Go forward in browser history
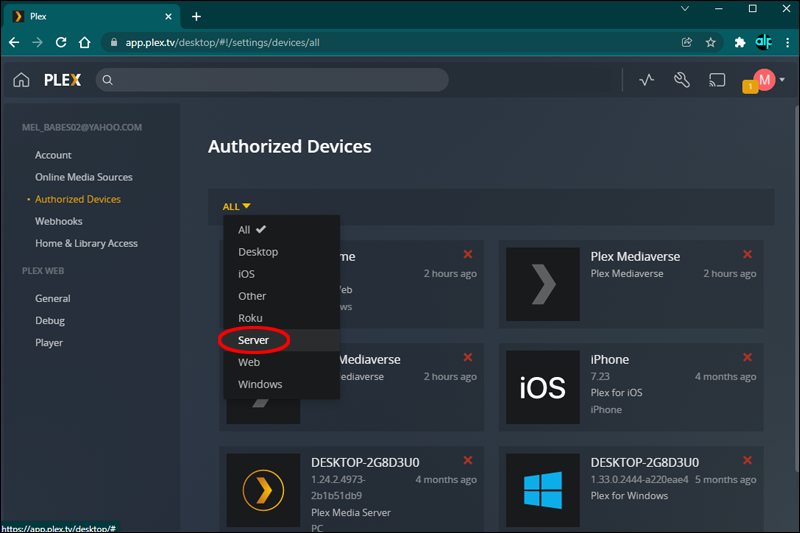This screenshot has height=533, width=800. point(37,42)
